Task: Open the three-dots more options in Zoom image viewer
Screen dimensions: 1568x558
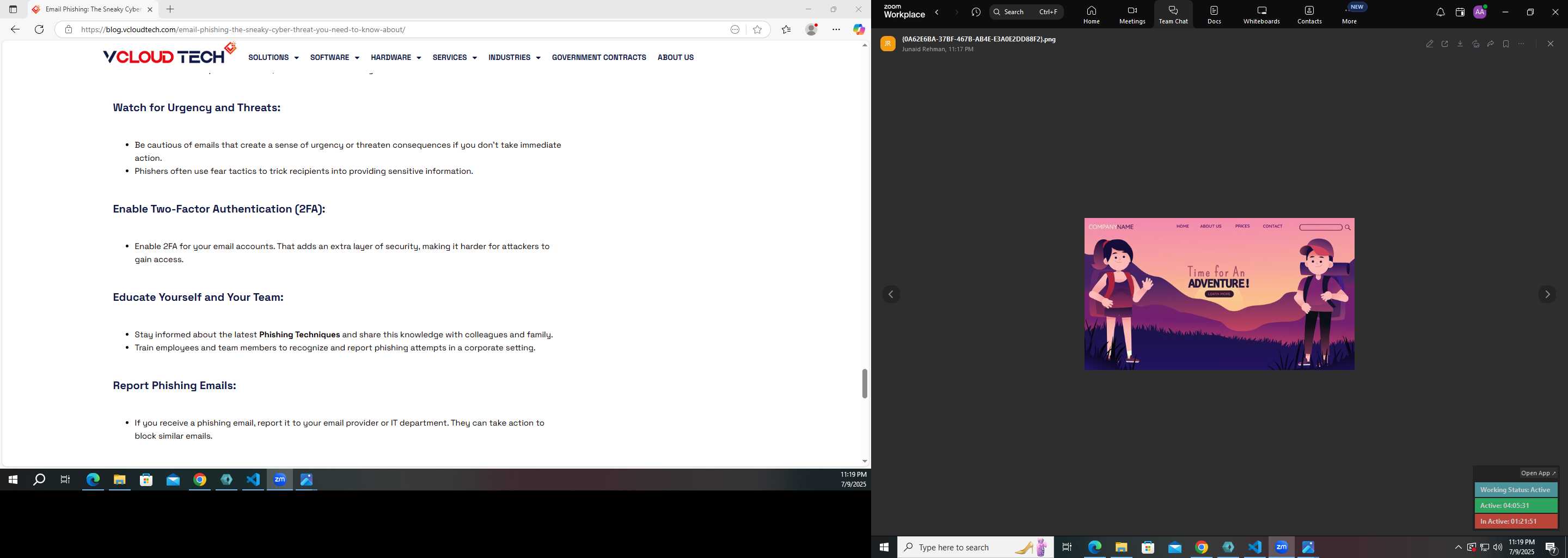Action: pyautogui.click(x=1521, y=44)
